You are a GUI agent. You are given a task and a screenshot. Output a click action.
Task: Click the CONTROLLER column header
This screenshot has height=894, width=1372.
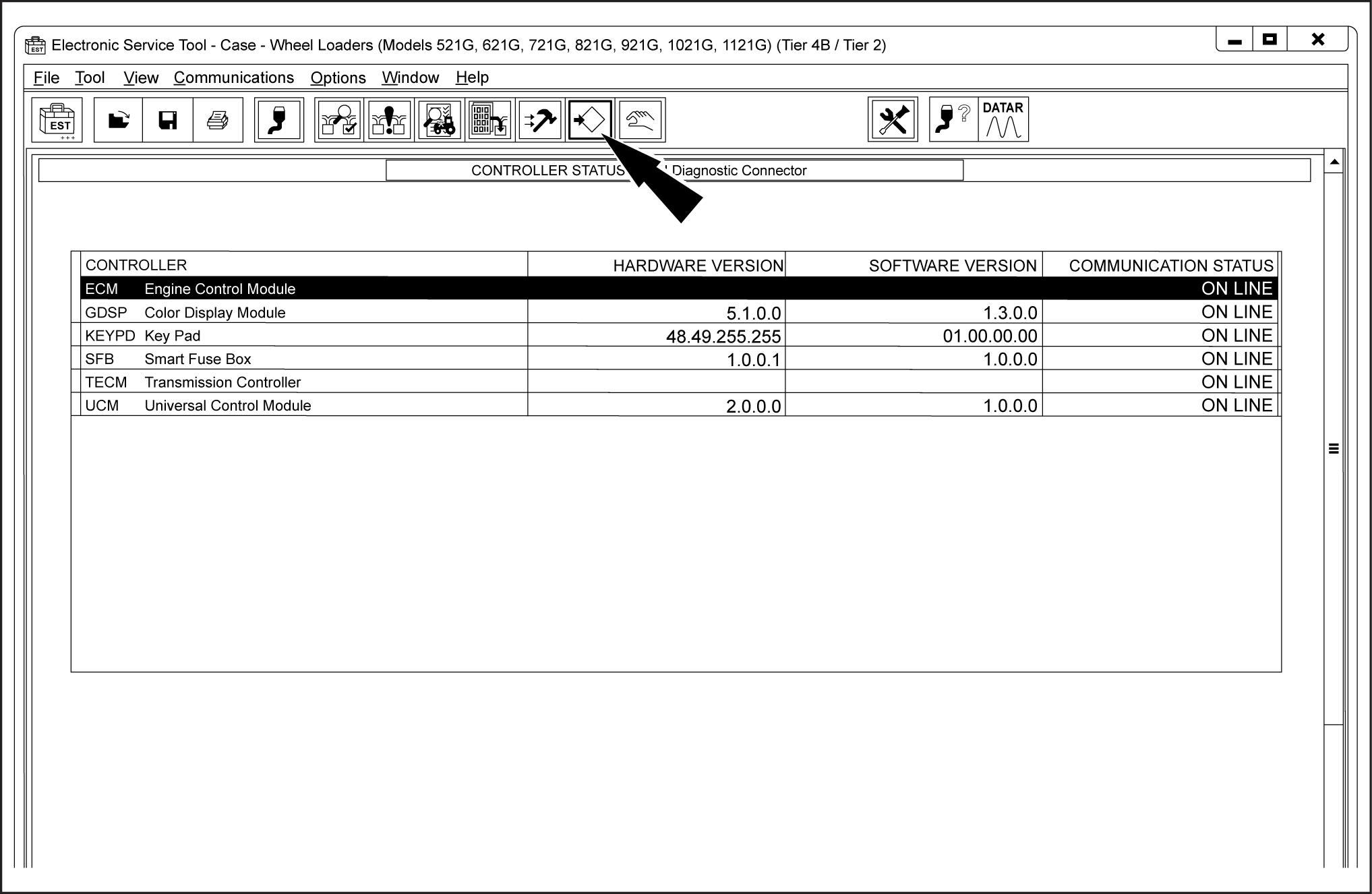pos(304,265)
